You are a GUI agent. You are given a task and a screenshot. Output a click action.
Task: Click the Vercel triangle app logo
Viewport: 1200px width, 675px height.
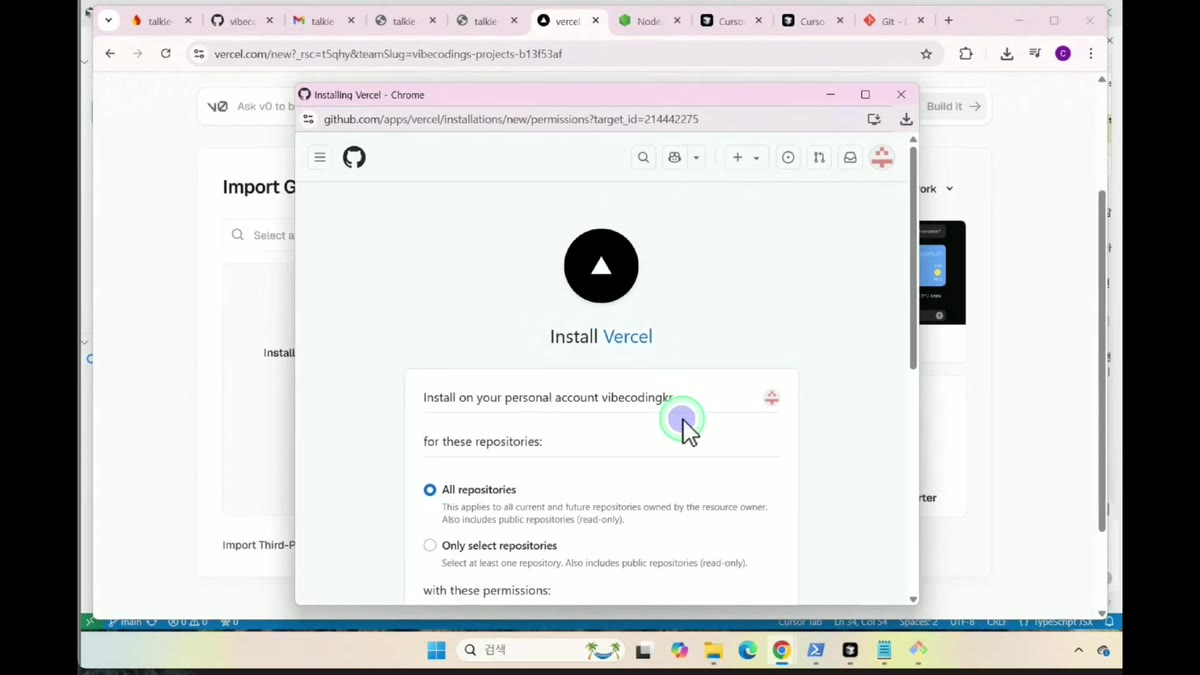point(601,266)
